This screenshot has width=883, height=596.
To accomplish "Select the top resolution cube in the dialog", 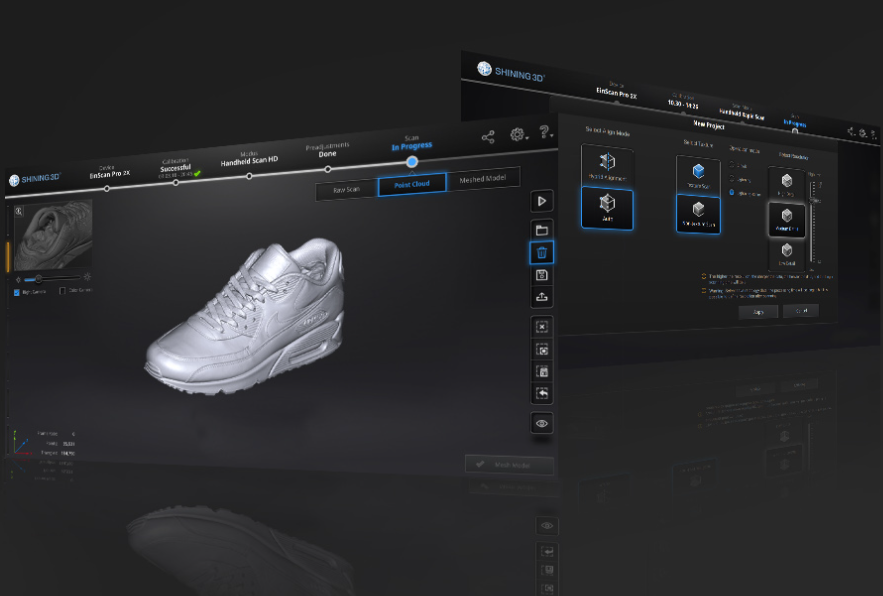I will 787,185.
